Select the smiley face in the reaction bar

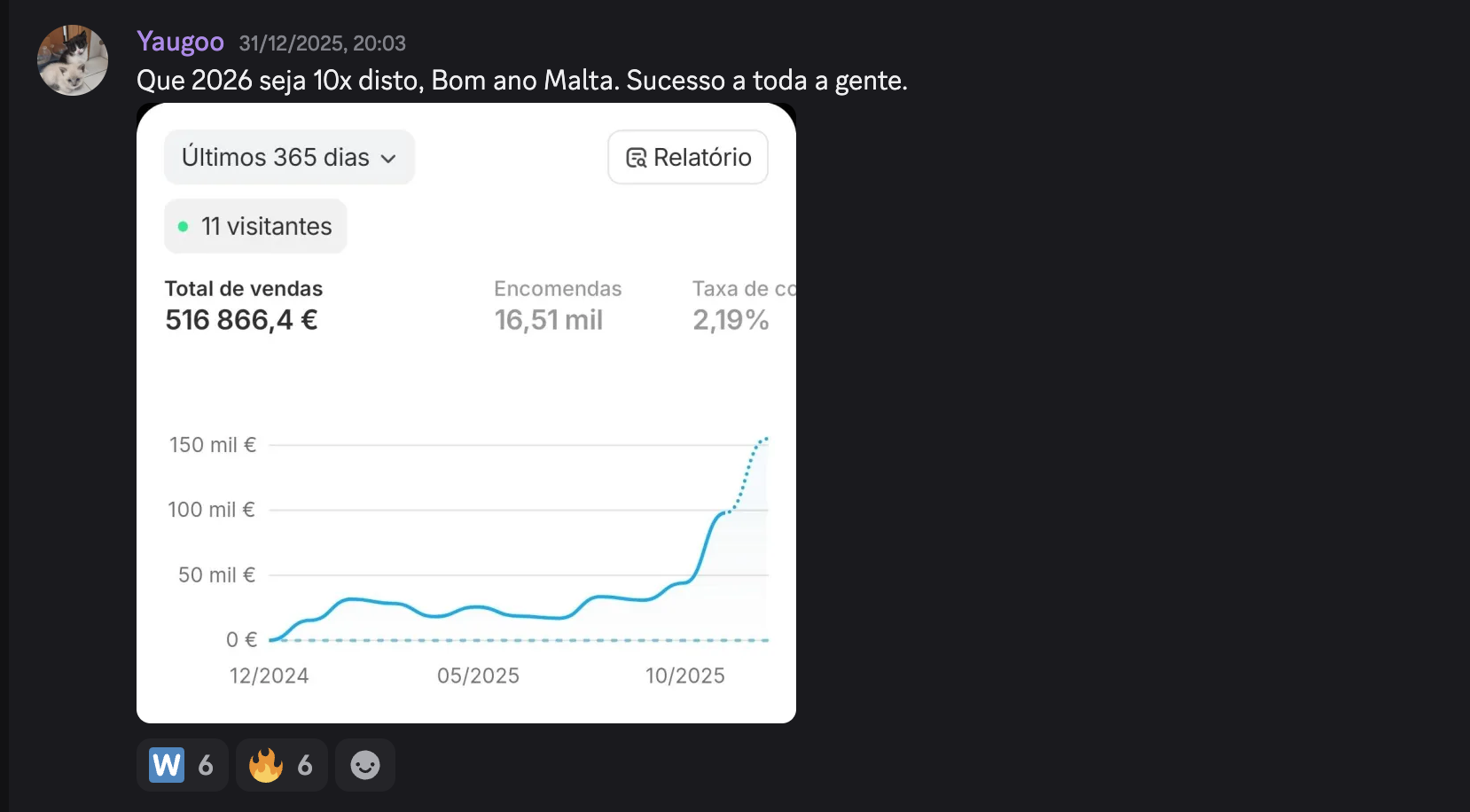tap(364, 764)
